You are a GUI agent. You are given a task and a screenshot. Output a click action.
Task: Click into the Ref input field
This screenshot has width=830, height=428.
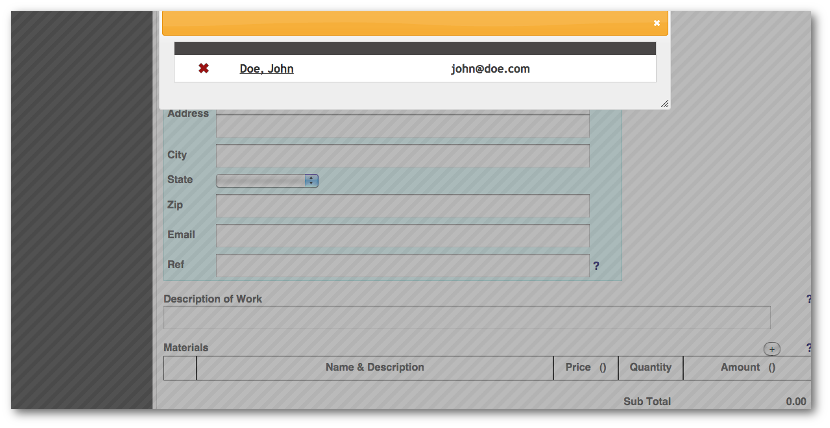click(402, 266)
